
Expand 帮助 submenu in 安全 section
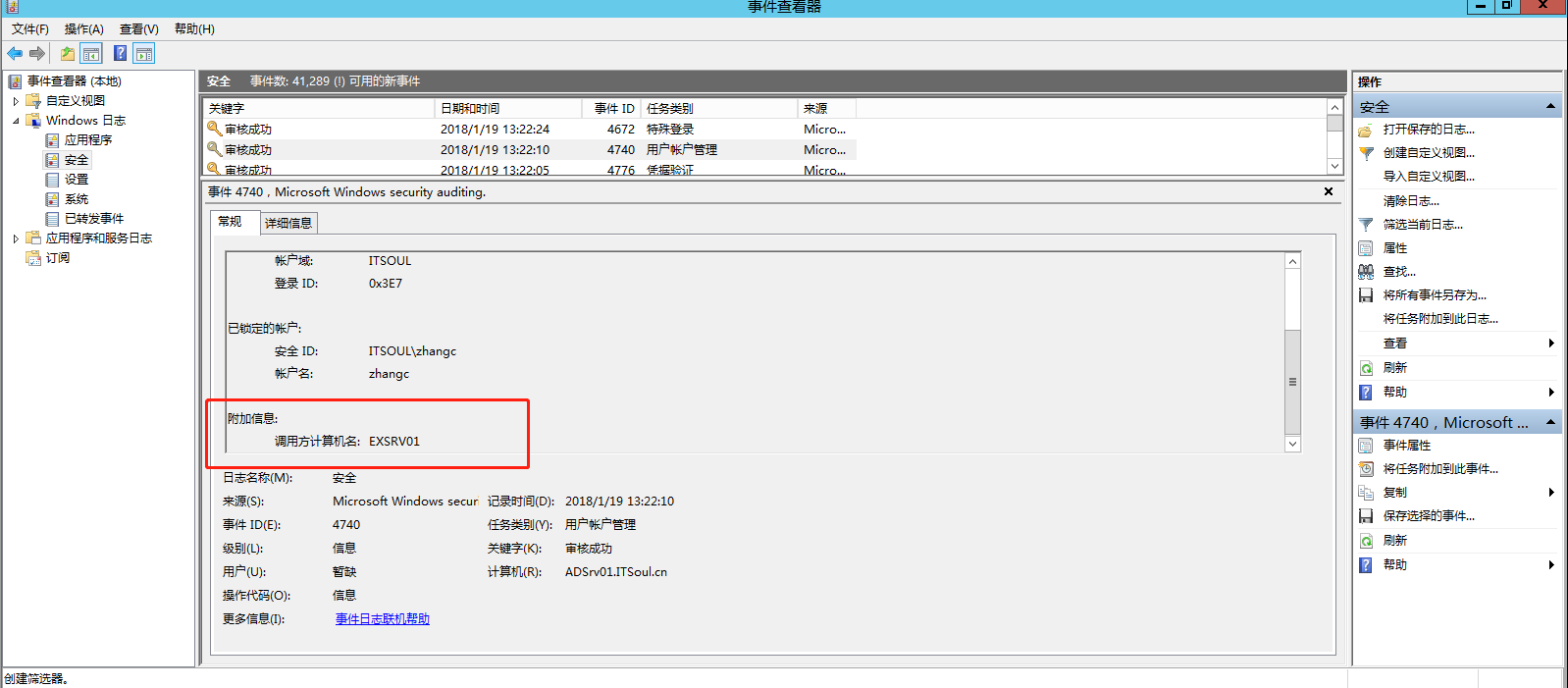click(1550, 393)
